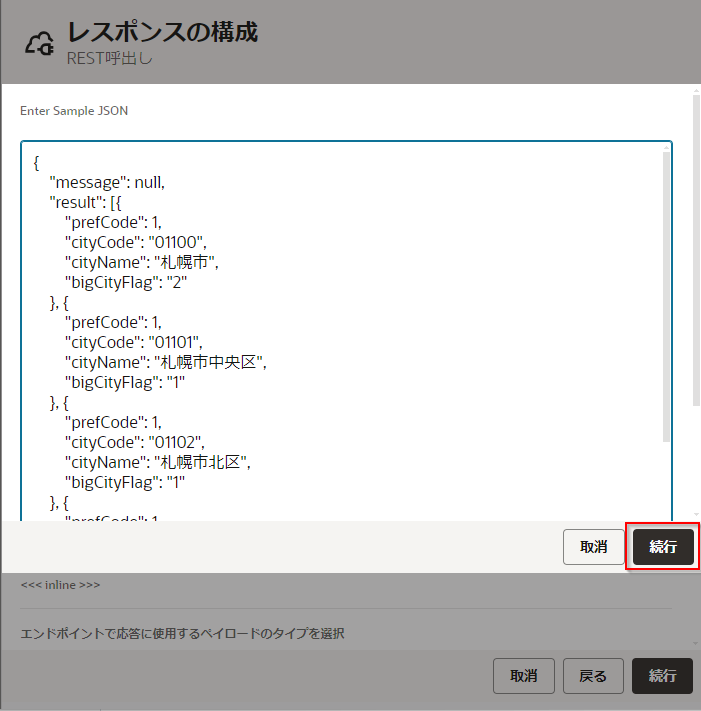701x711 pixels.
Task: Click the up arrow of JSON textarea scrollbar
Action: (666, 148)
